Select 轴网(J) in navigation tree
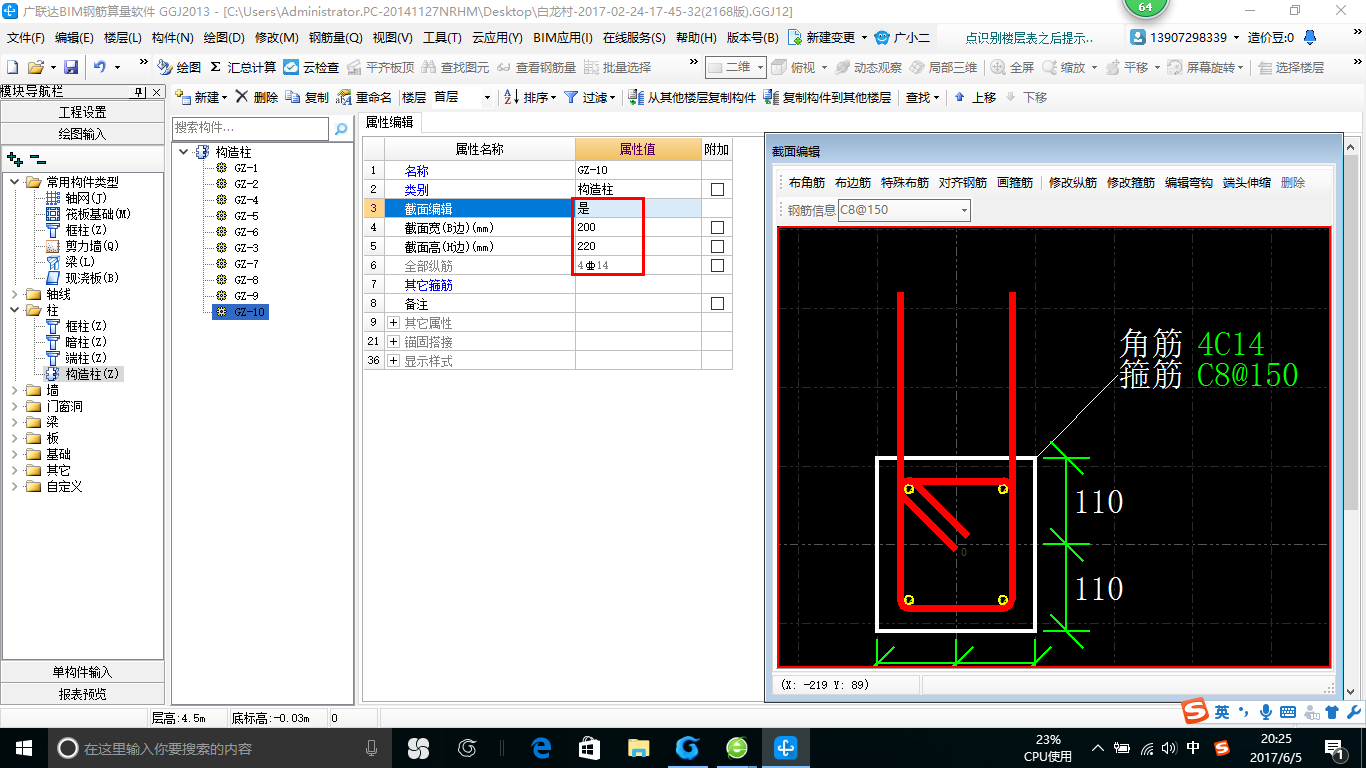 (85, 198)
